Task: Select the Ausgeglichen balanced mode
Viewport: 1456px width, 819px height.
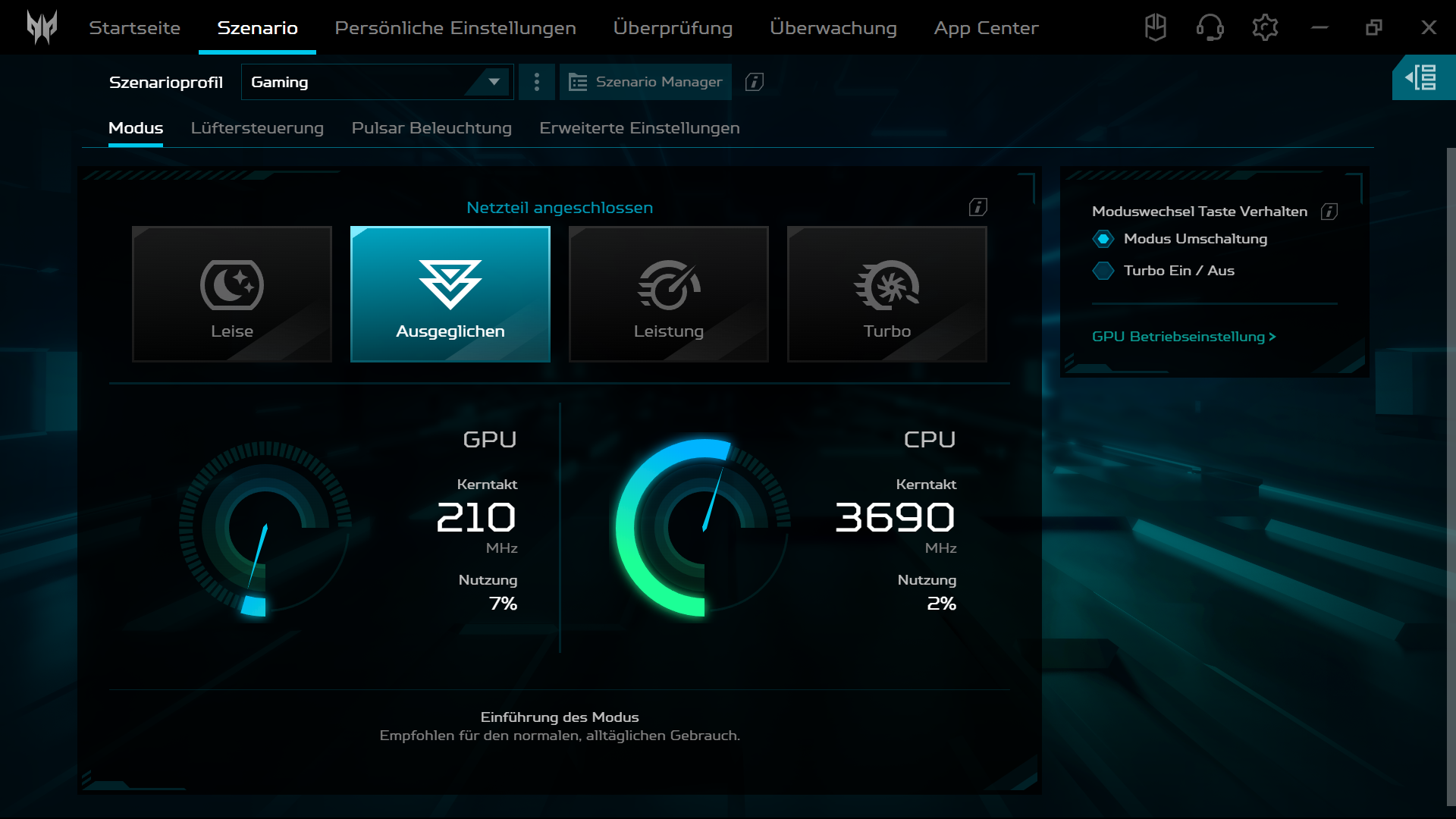Action: tap(450, 294)
